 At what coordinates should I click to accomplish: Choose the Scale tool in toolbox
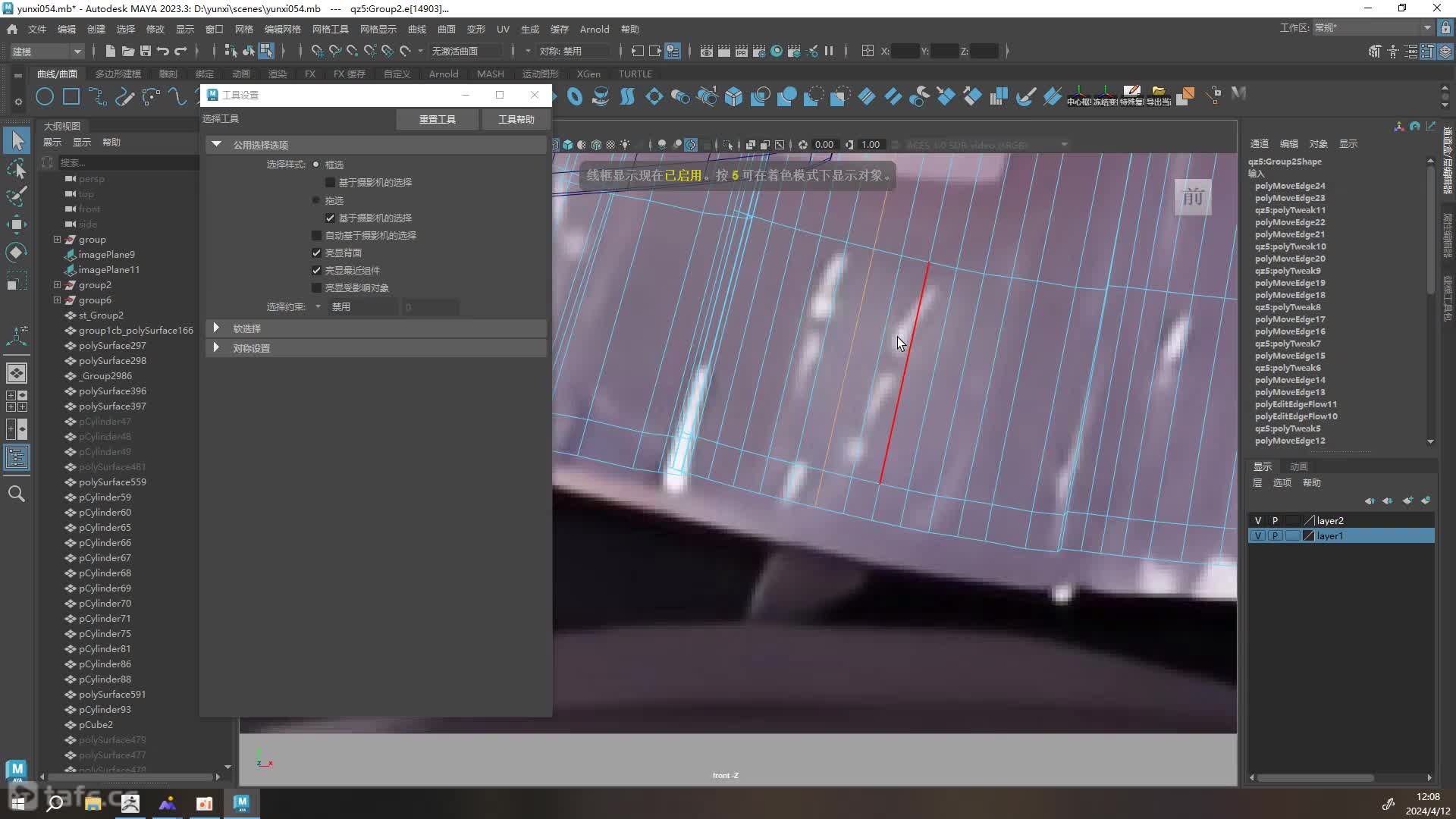[x=17, y=281]
